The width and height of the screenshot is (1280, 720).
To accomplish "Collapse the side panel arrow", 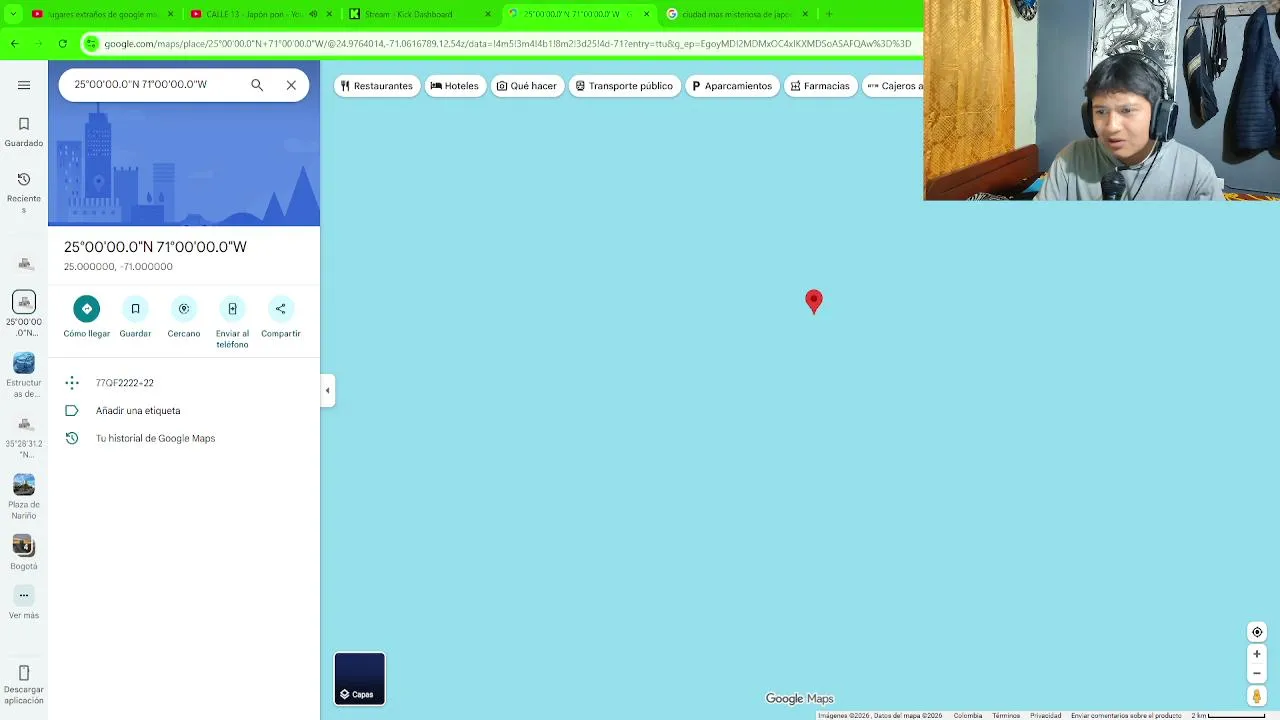I will coord(327,391).
